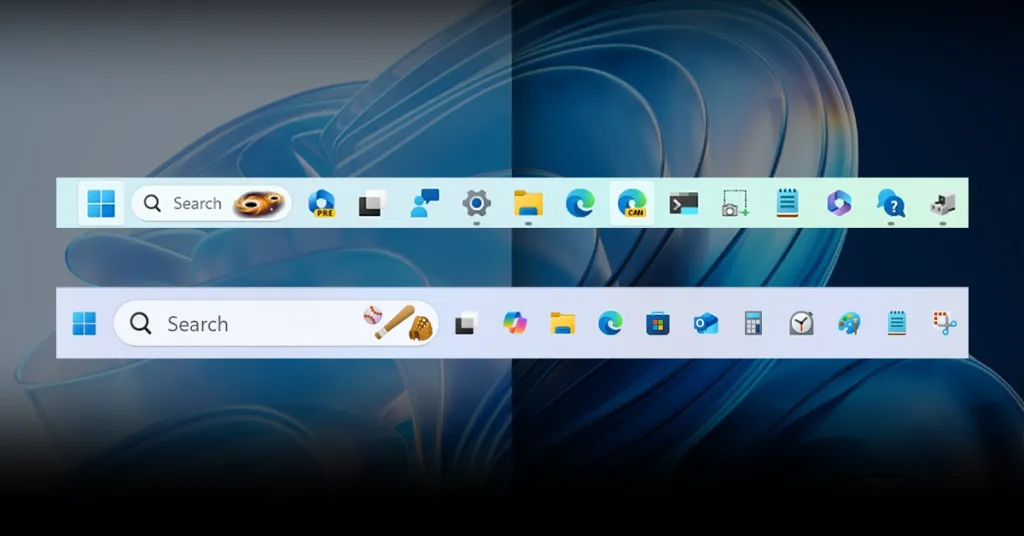Launch the Calculator app

[x=753, y=323]
